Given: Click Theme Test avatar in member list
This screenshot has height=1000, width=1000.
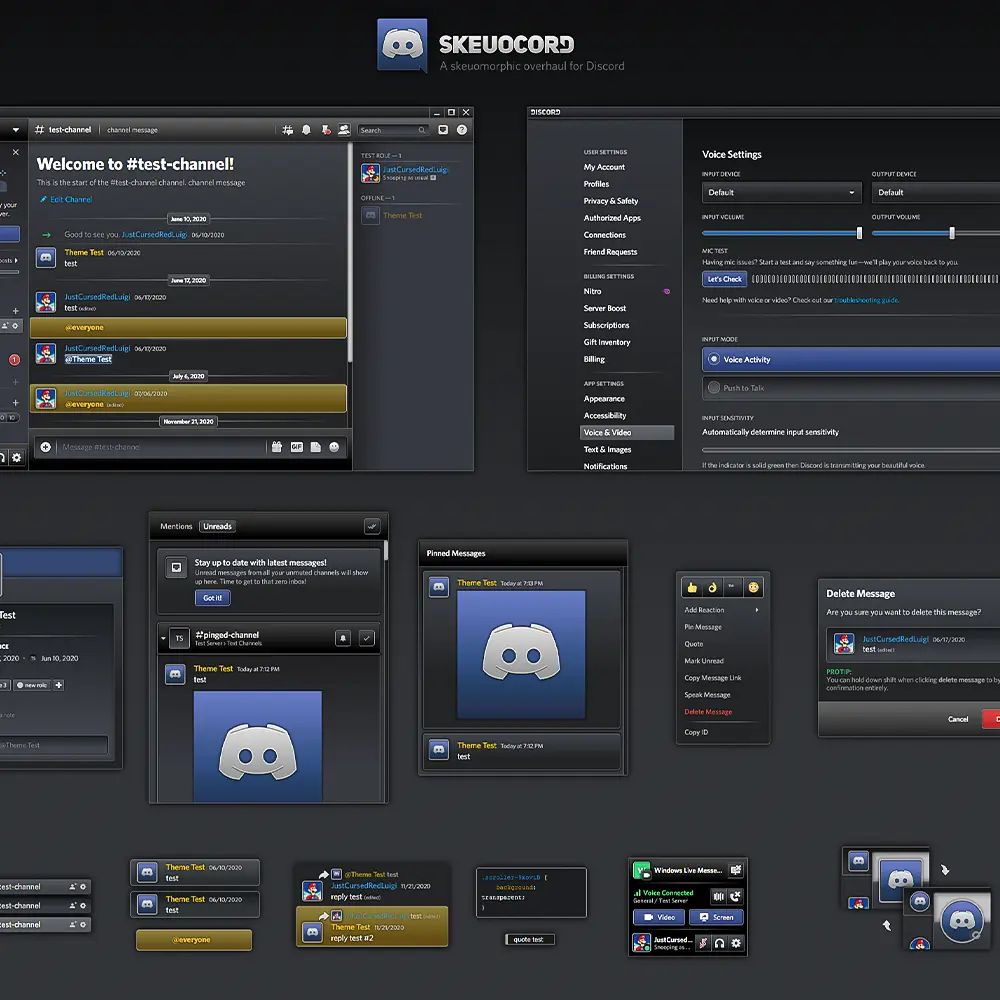Looking at the screenshot, I should tap(371, 216).
